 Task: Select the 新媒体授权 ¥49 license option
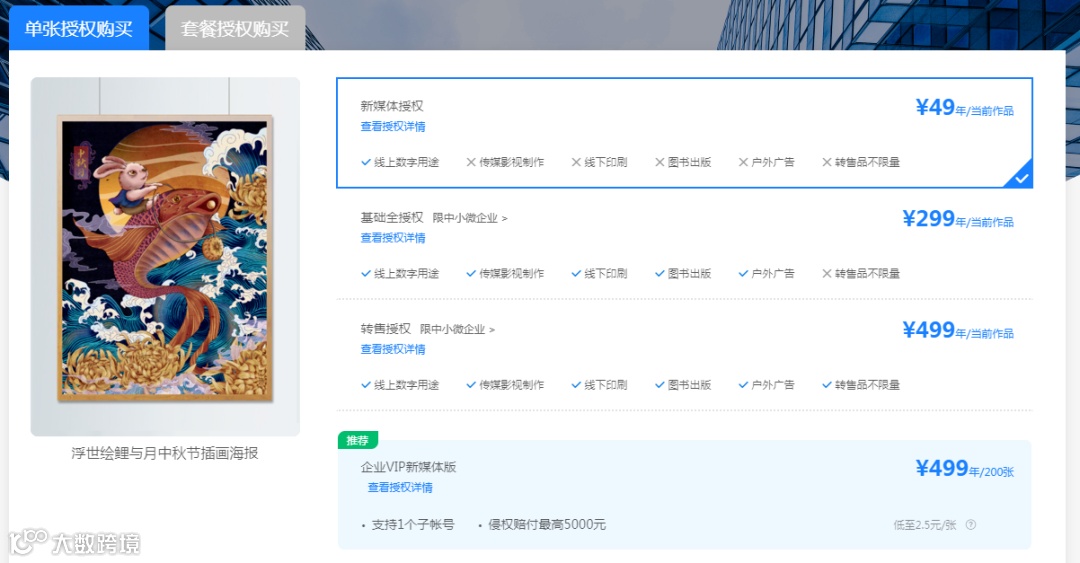click(x=685, y=133)
